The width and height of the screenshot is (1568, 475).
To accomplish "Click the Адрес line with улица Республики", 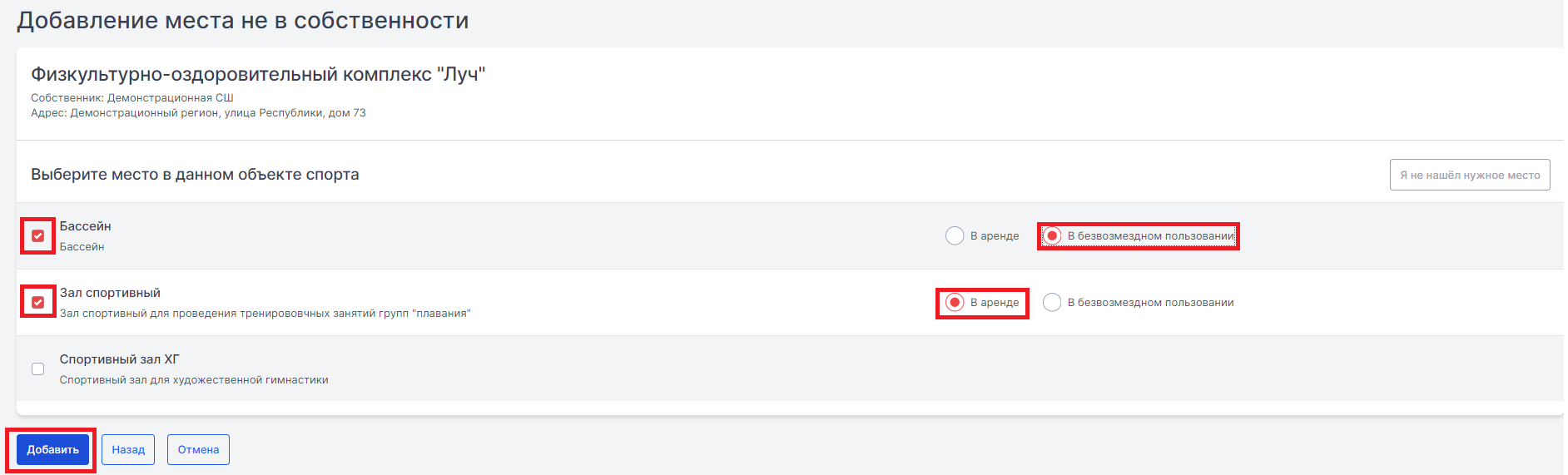I will (x=198, y=113).
